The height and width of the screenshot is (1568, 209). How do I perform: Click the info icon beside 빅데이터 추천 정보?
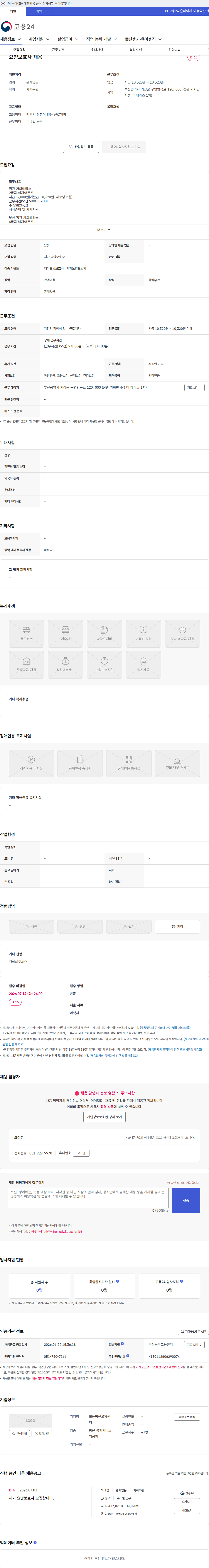(x=35, y=1542)
